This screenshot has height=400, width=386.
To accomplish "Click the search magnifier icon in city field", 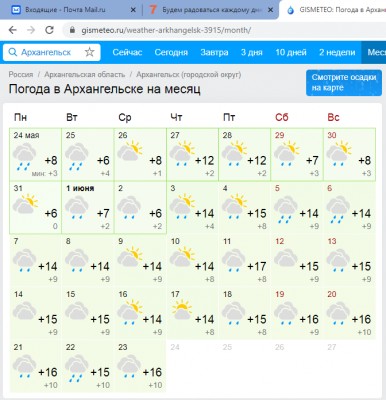I will point(12,52).
